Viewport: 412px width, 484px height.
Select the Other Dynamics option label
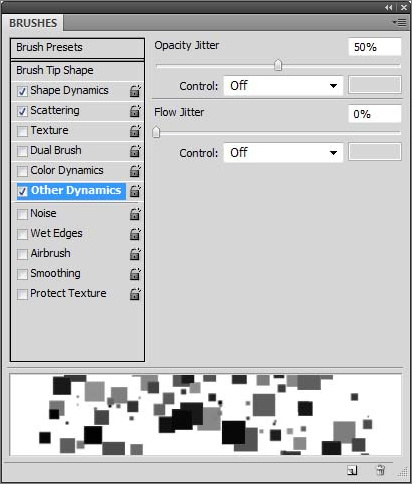coord(76,190)
